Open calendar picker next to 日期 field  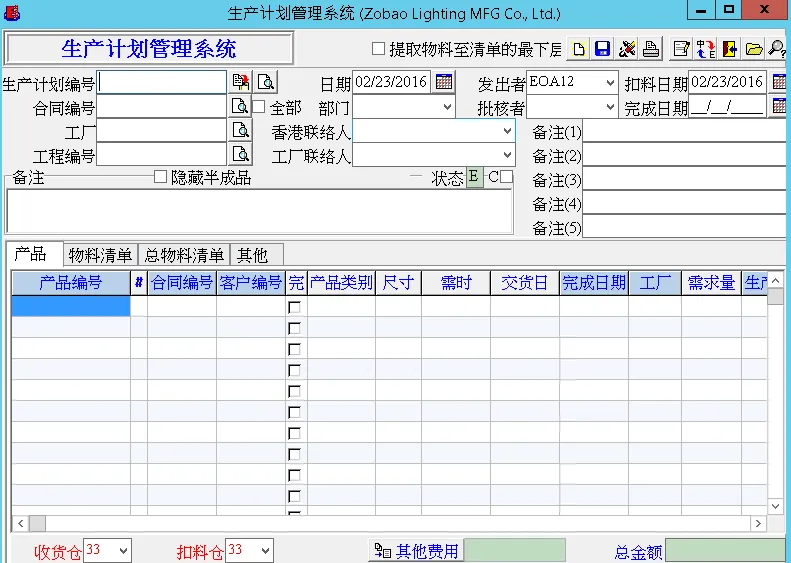(x=444, y=82)
